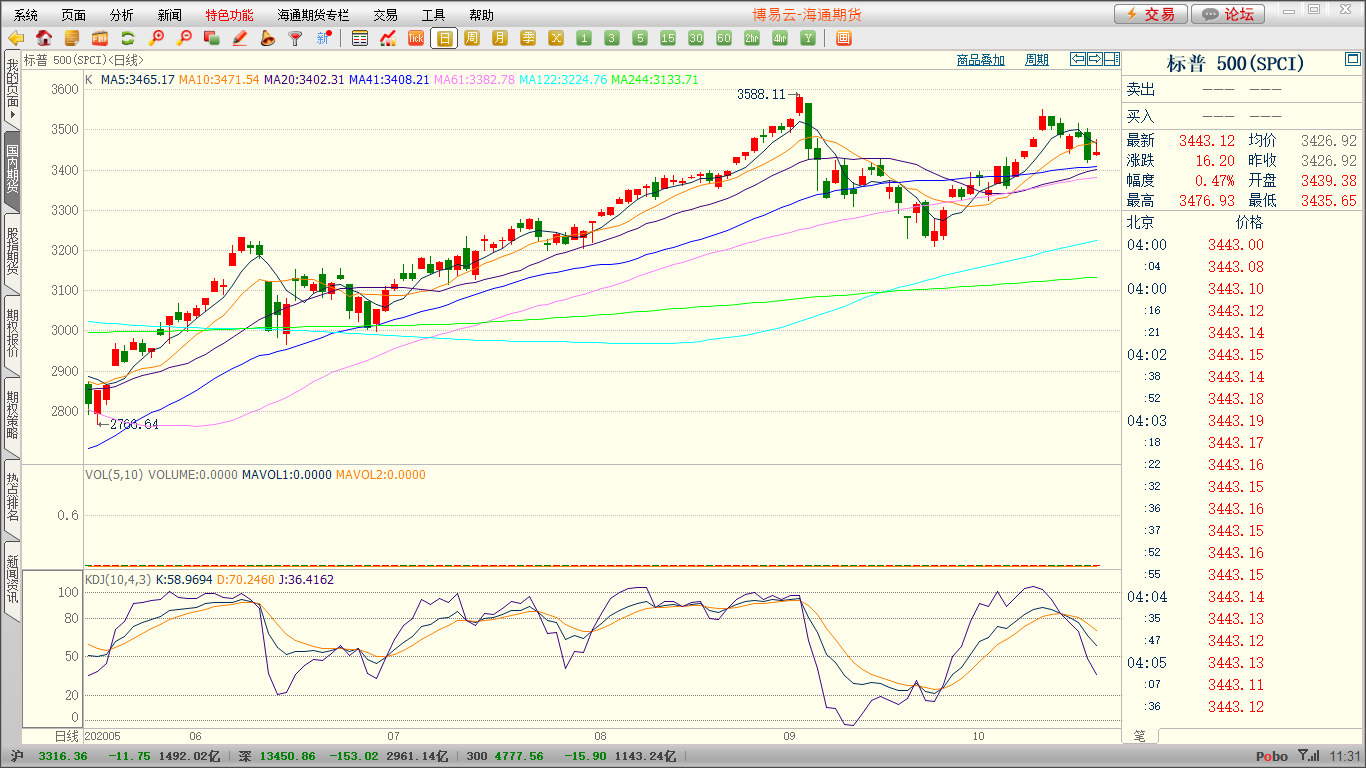Select 1-minute period button

click(x=584, y=38)
